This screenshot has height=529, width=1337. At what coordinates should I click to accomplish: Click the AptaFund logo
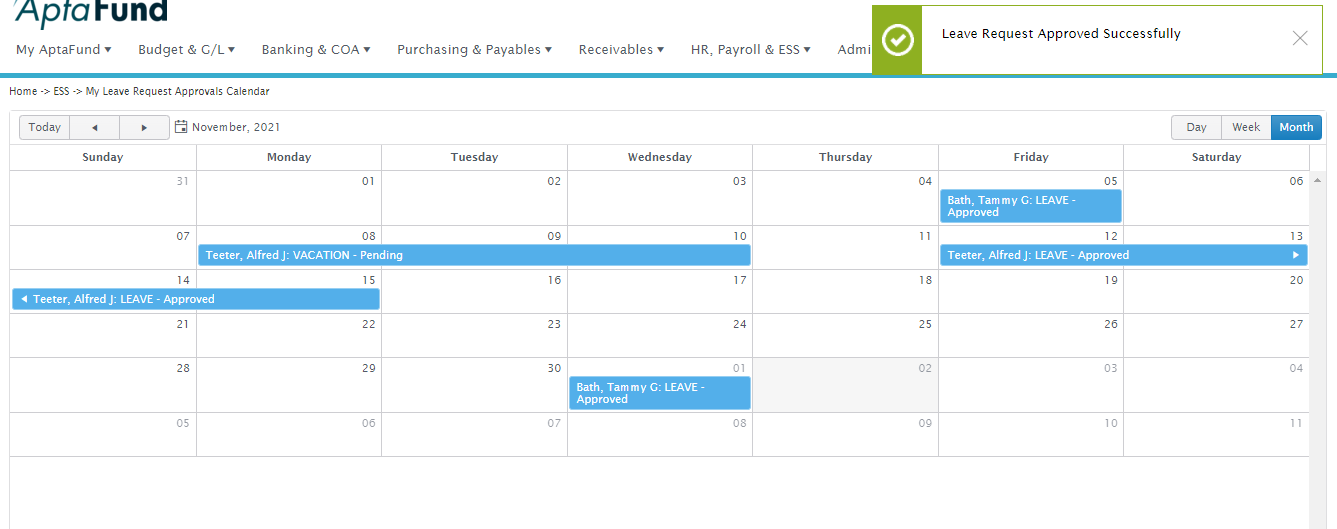click(91, 13)
